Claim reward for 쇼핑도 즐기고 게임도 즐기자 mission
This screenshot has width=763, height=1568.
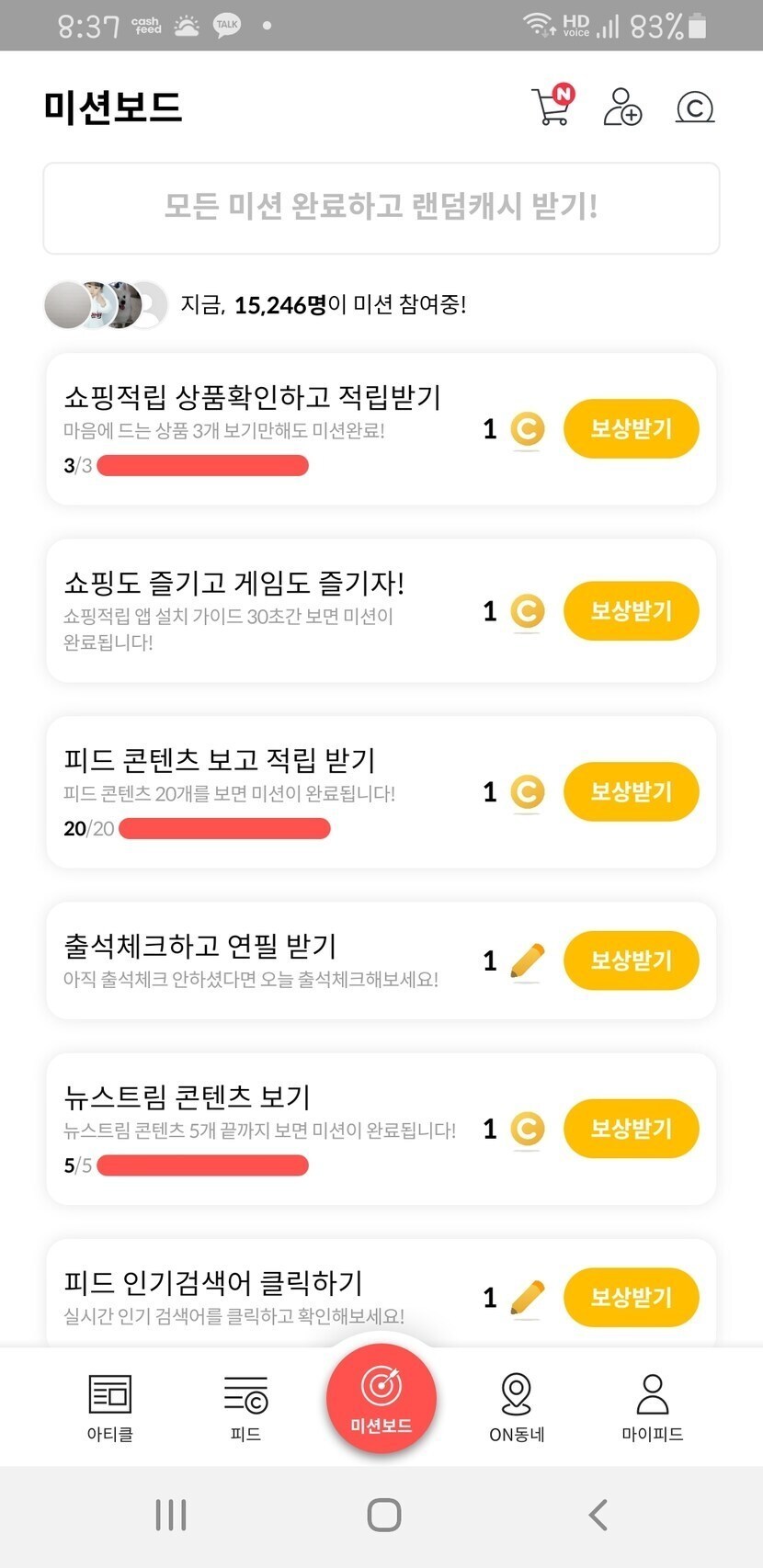coord(631,610)
